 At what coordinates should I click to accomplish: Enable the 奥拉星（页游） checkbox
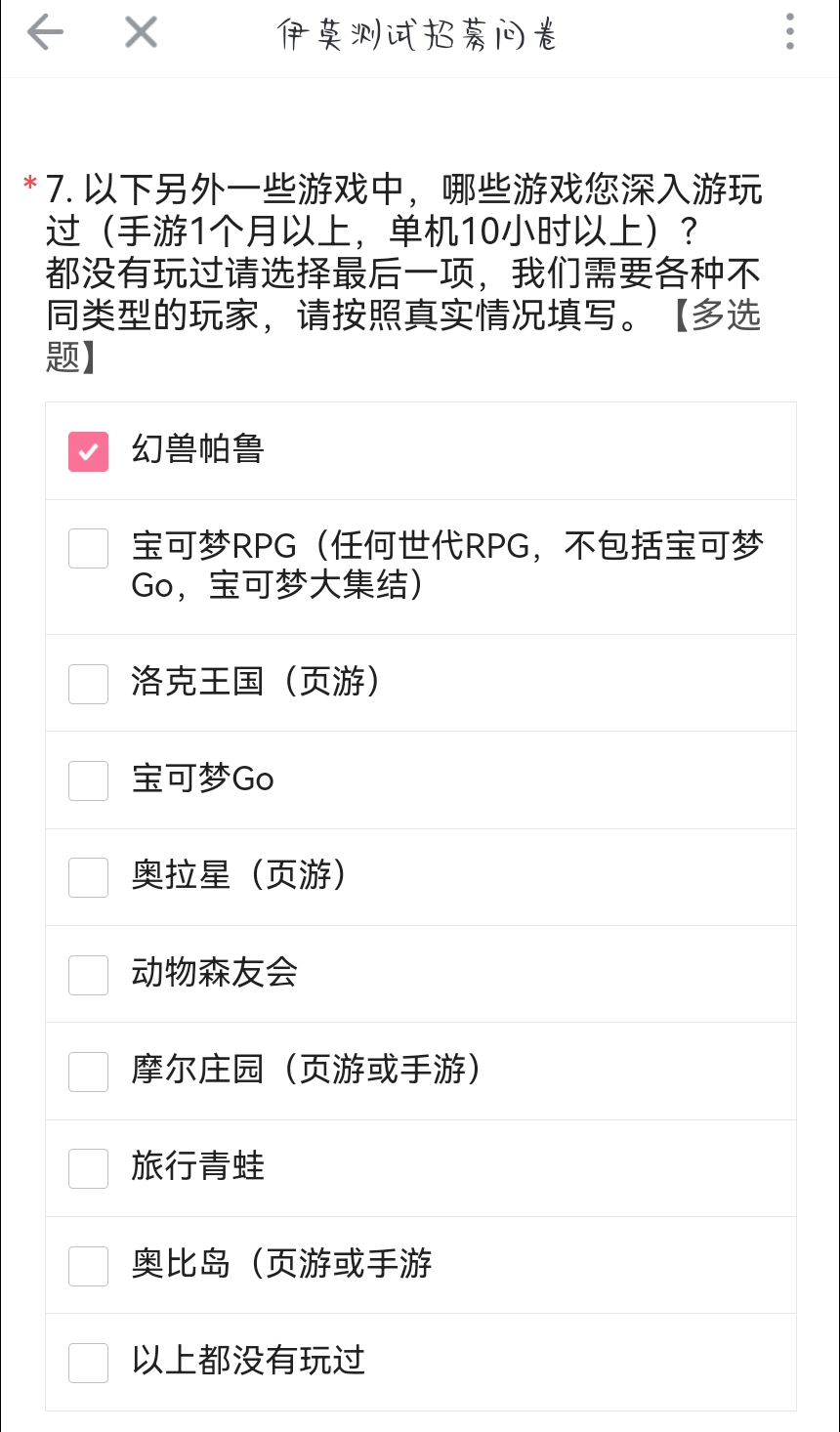point(88,877)
